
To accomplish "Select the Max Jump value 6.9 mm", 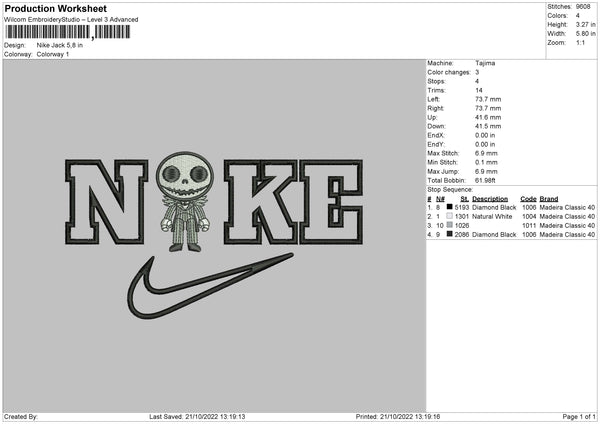I will coord(486,171).
